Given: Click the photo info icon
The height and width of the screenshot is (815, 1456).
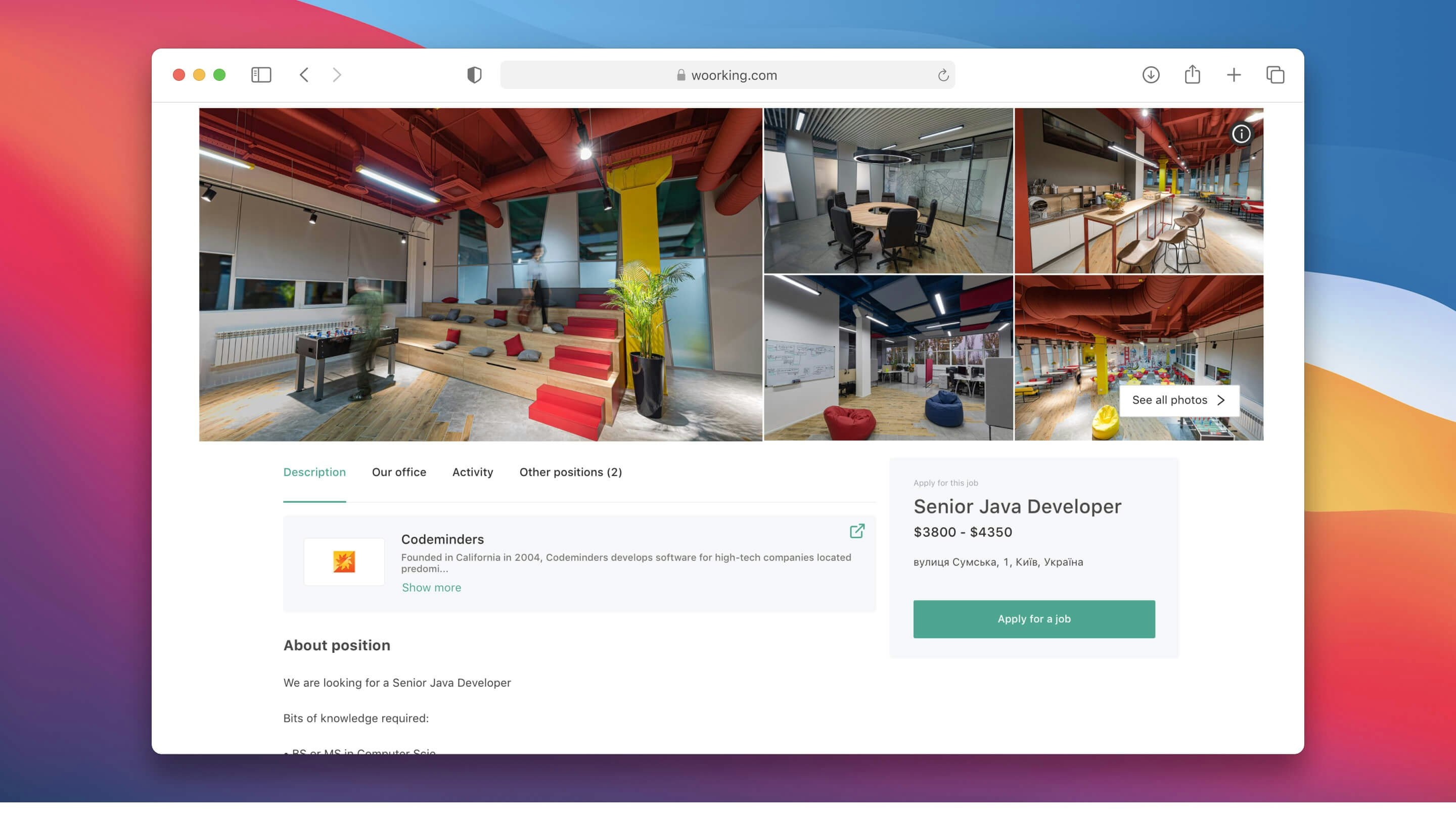Looking at the screenshot, I should 1241,134.
